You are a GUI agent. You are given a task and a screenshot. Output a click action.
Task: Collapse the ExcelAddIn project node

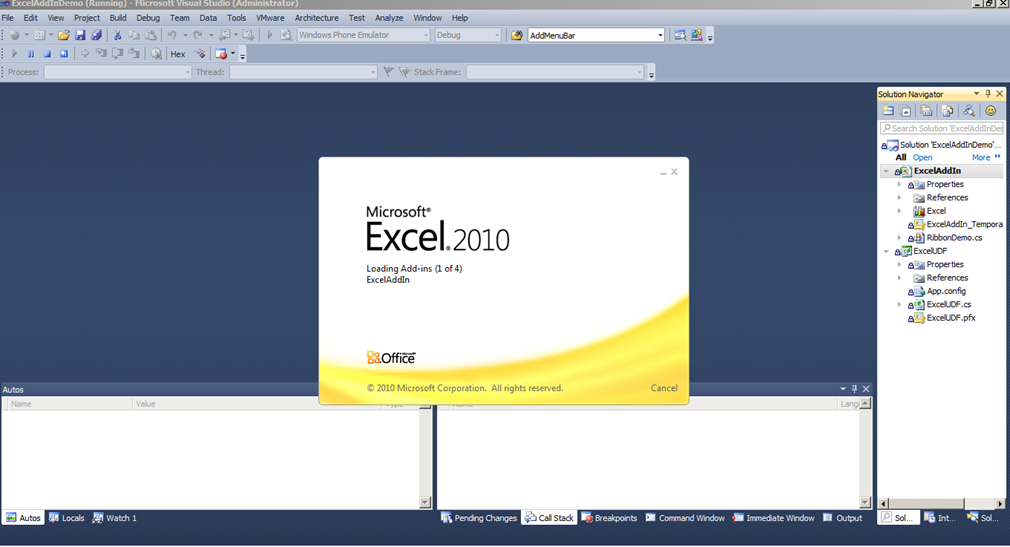pos(887,171)
